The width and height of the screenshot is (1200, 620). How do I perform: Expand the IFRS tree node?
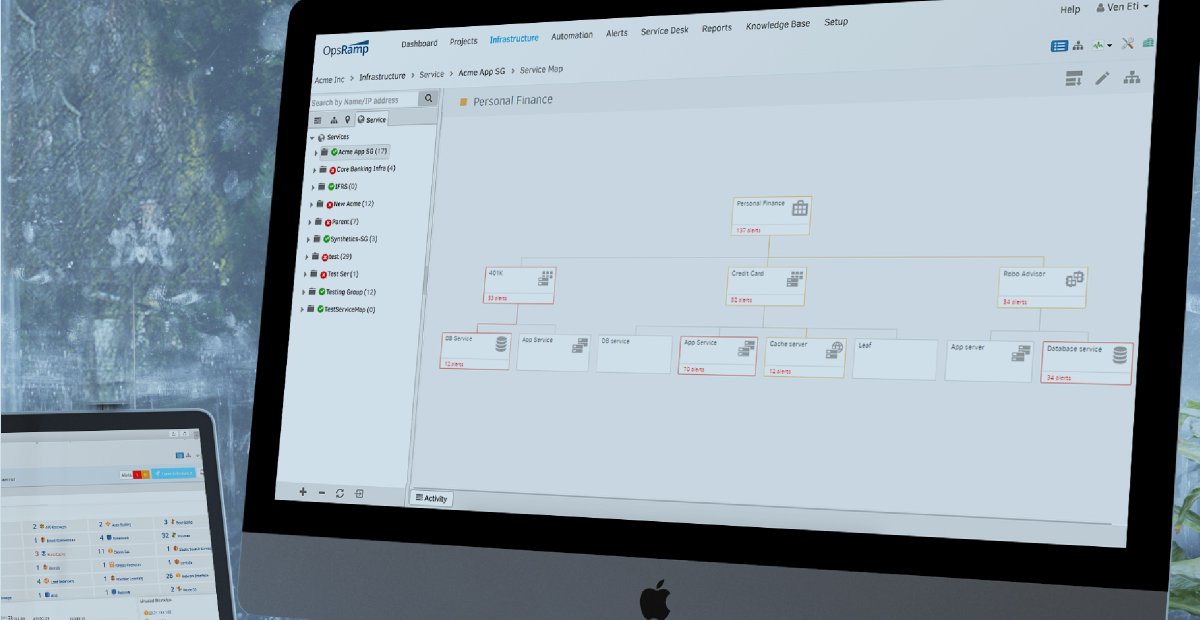(313, 187)
